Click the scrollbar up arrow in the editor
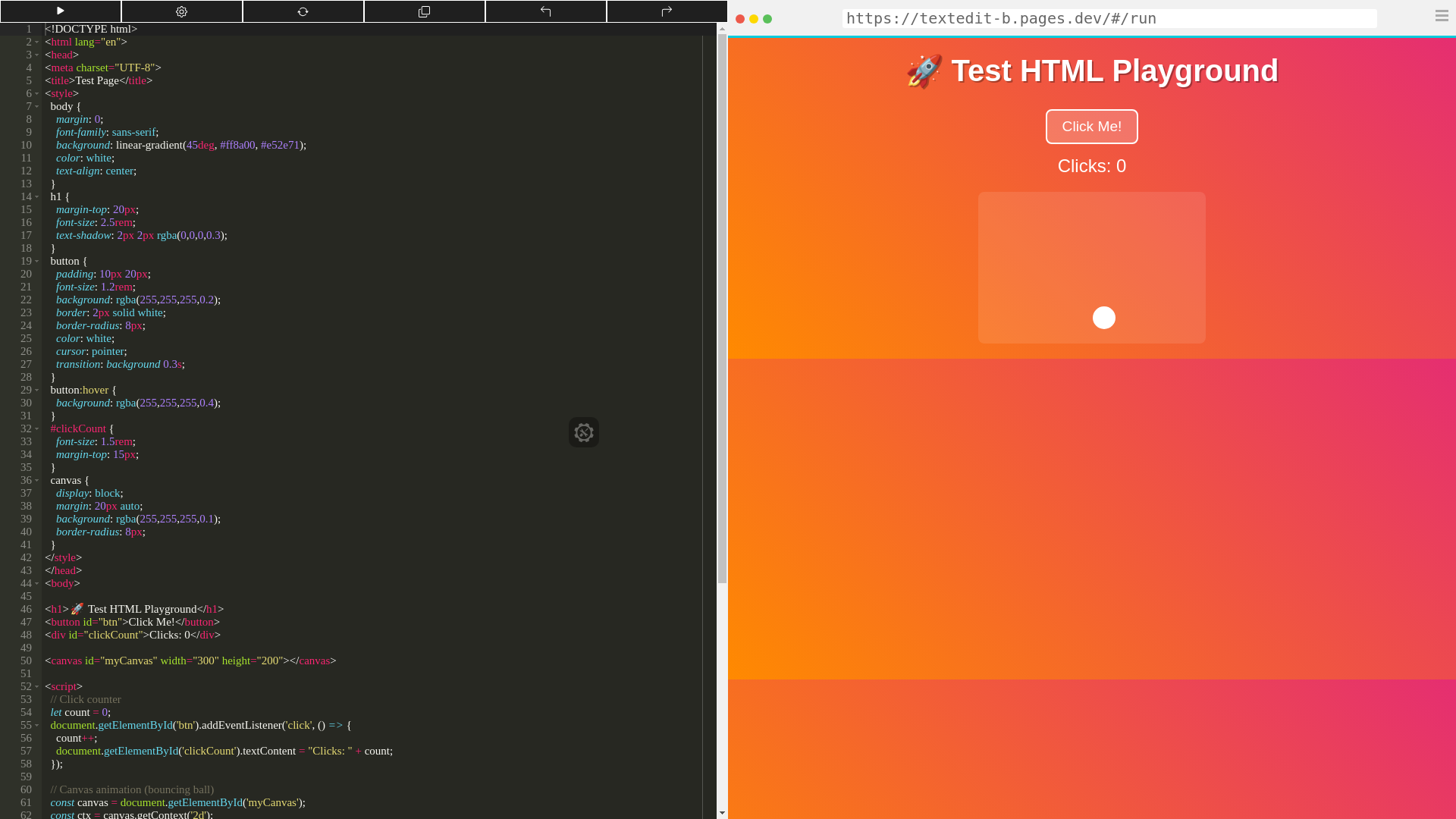The image size is (1456, 819). point(722,29)
